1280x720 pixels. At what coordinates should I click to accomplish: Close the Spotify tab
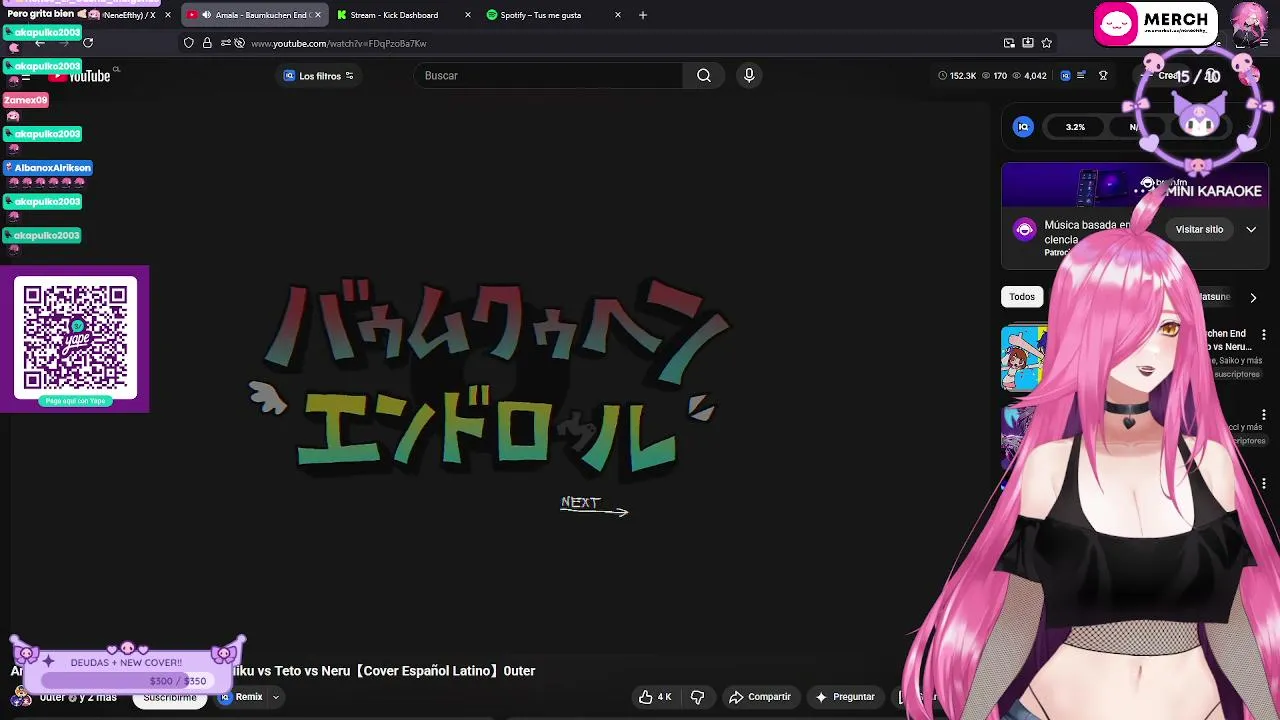click(618, 15)
